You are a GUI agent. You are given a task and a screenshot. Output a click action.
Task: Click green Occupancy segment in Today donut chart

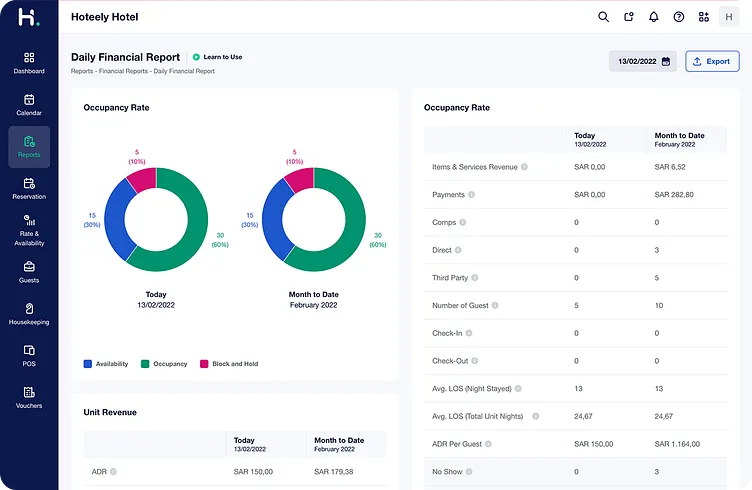[195, 225]
